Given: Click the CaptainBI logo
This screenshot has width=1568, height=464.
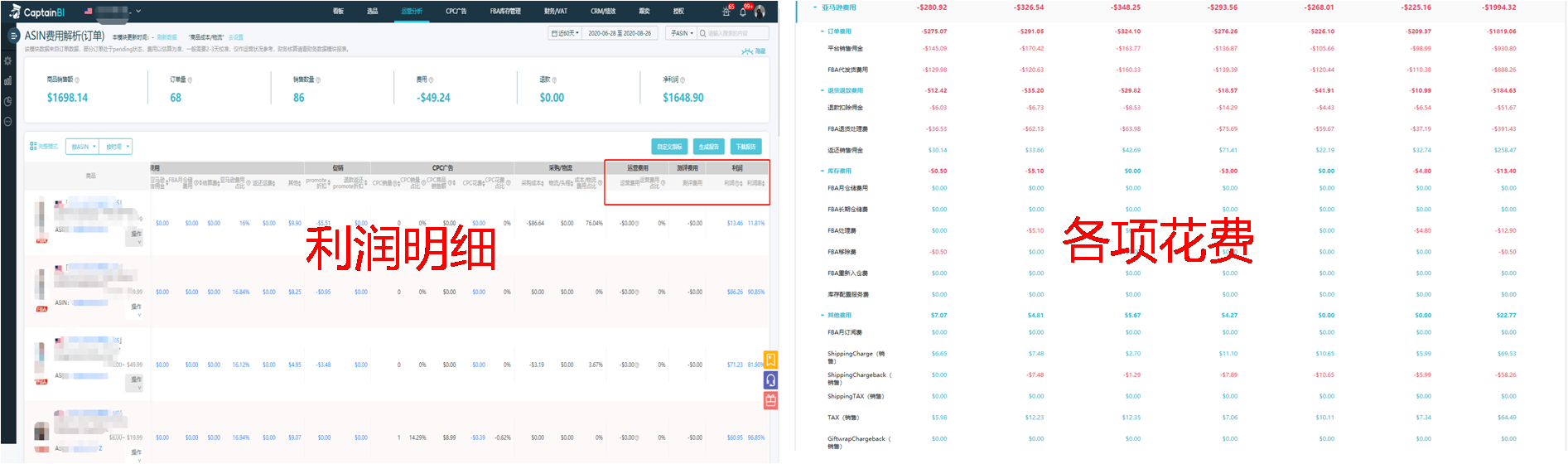Looking at the screenshot, I should 36,12.
